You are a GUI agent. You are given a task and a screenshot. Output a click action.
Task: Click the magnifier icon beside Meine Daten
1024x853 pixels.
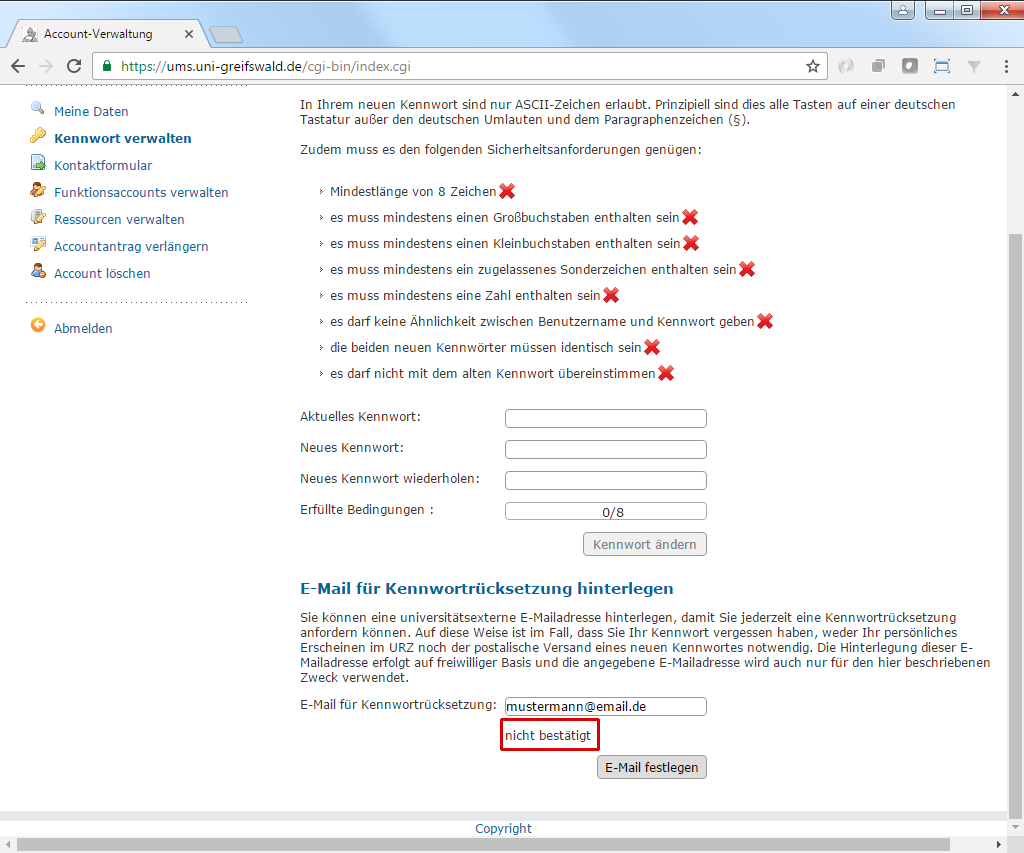pyautogui.click(x=38, y=109)
